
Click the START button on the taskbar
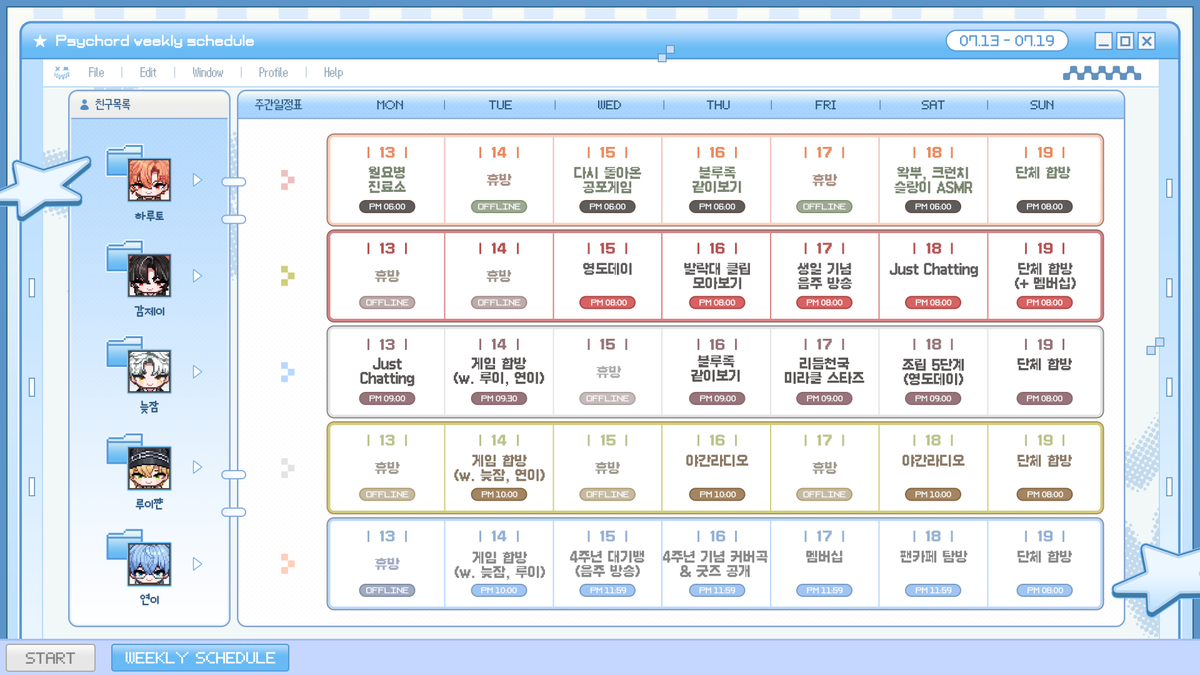coord(51,658)
